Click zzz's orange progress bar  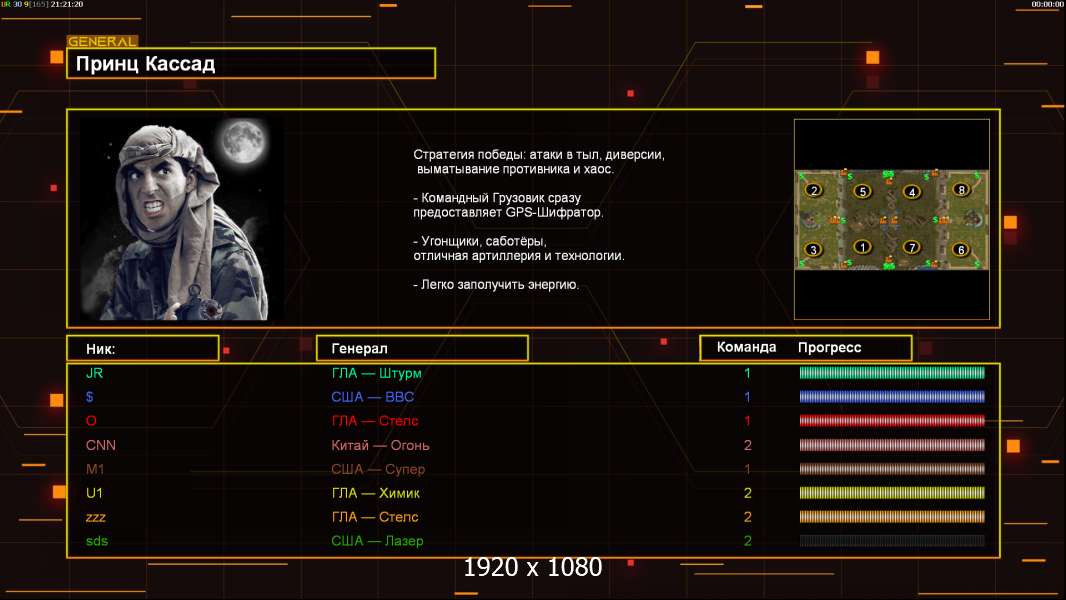click(892, 516)
